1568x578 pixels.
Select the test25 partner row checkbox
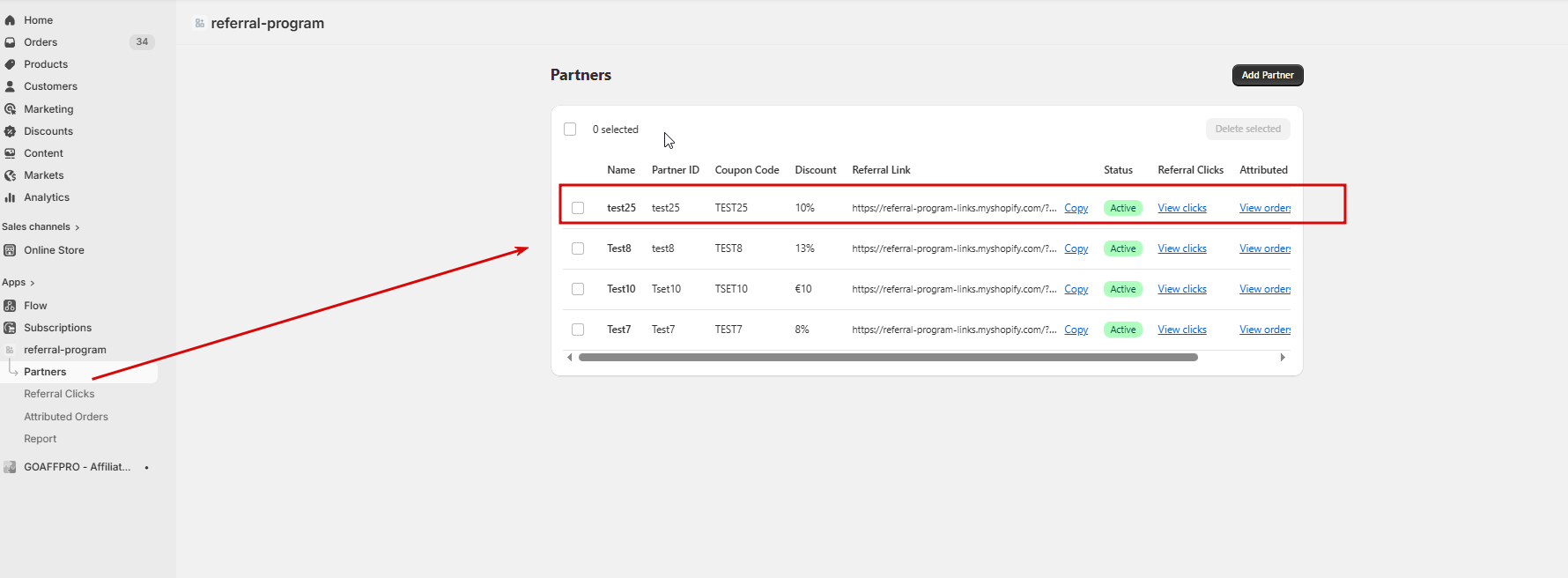tap(578, 208)
